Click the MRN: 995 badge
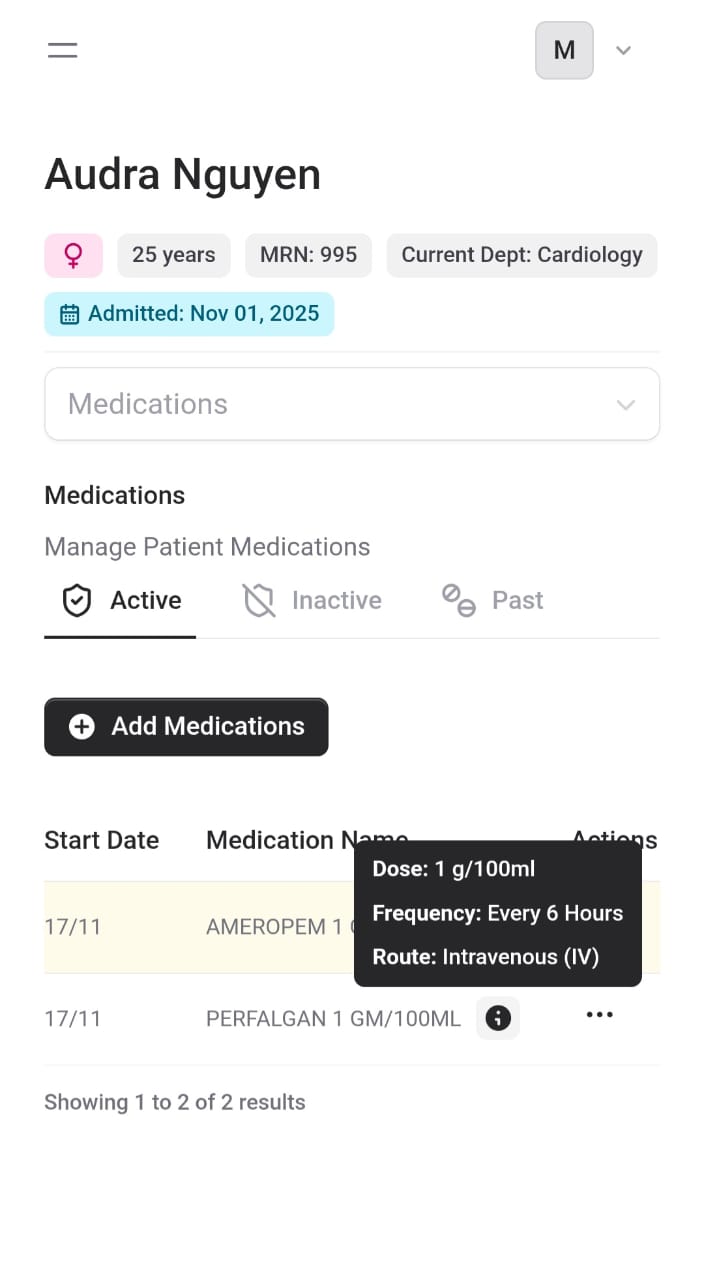The width and height of the screenshot is (704, 1280). (x=308, y=255)
